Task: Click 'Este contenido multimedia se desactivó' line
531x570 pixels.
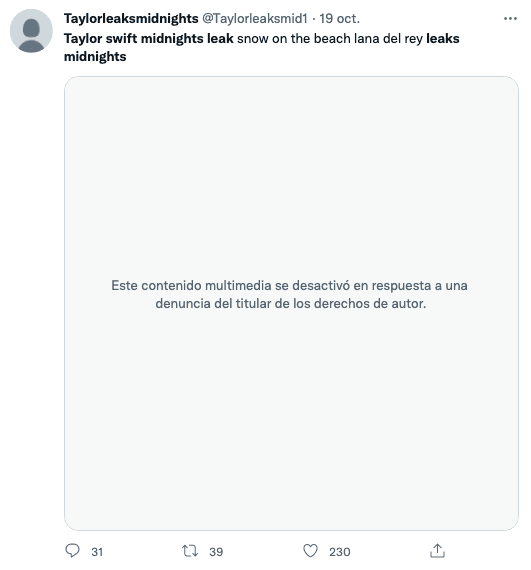Action: [x=230, y=285]
